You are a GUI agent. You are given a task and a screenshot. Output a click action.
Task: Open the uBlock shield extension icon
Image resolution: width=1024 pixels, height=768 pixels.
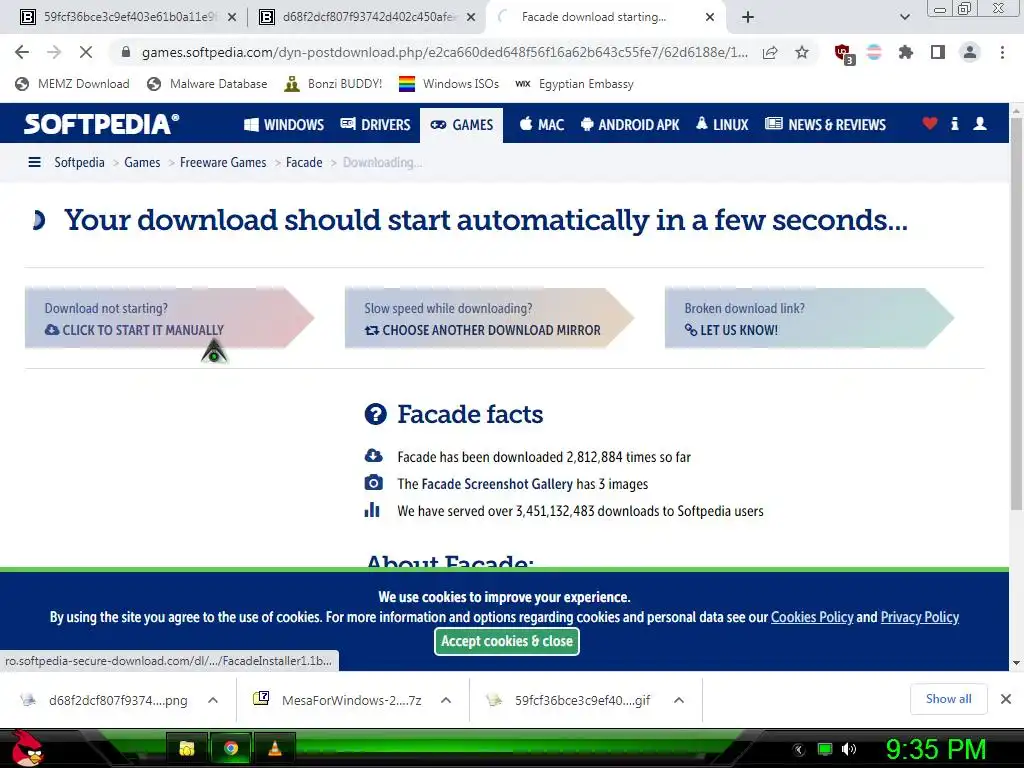pyautogui.click(x=844, y=53)
